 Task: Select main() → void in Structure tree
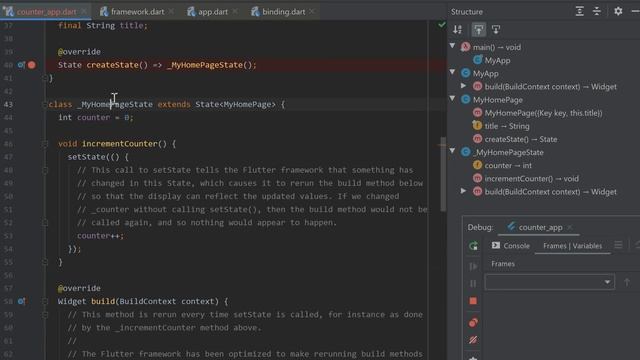(x=497, y=47)
